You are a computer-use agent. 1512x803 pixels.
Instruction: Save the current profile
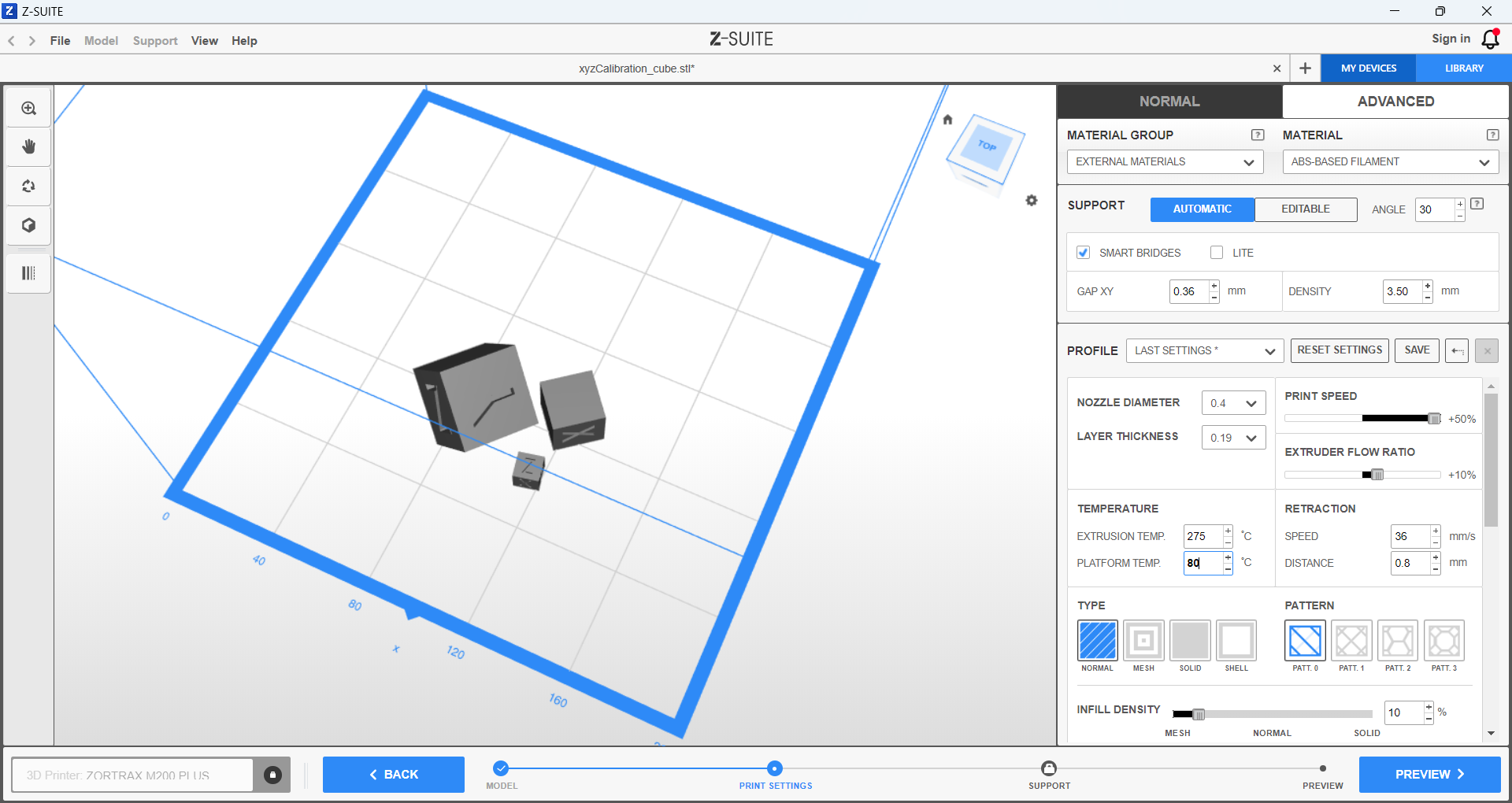coord(1417,350)
